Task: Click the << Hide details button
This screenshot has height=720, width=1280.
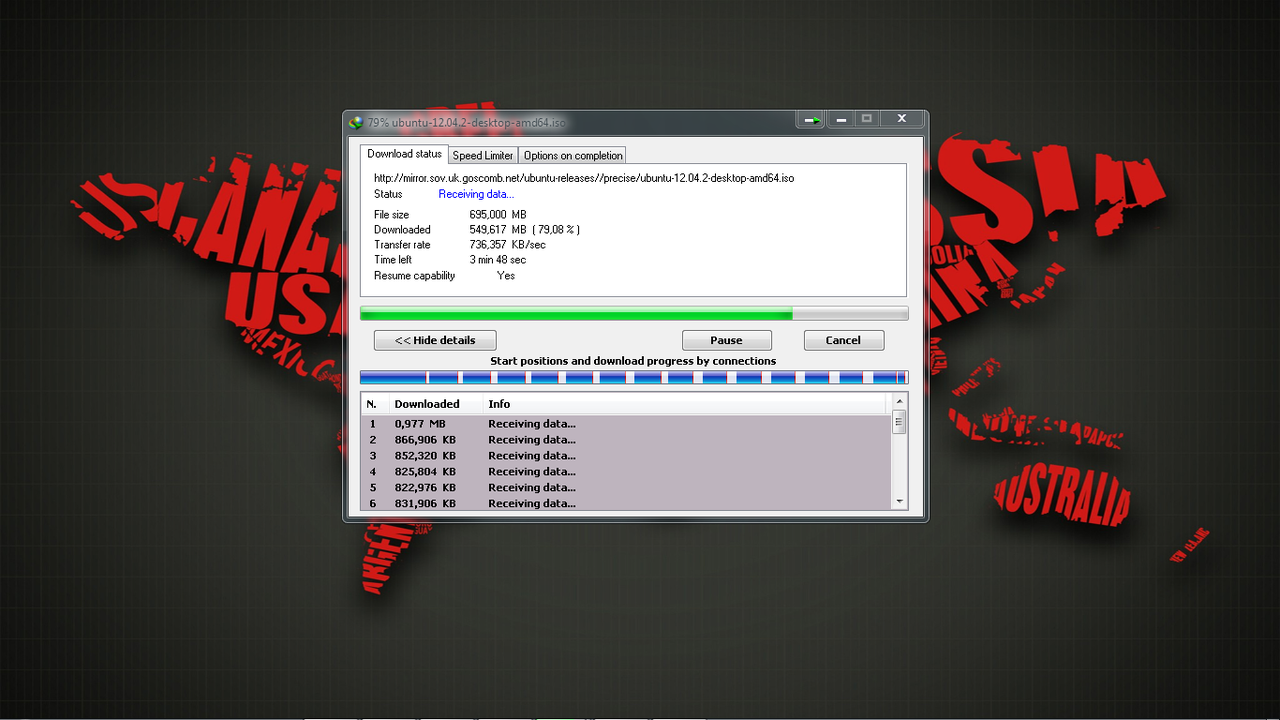Action: 435,340
